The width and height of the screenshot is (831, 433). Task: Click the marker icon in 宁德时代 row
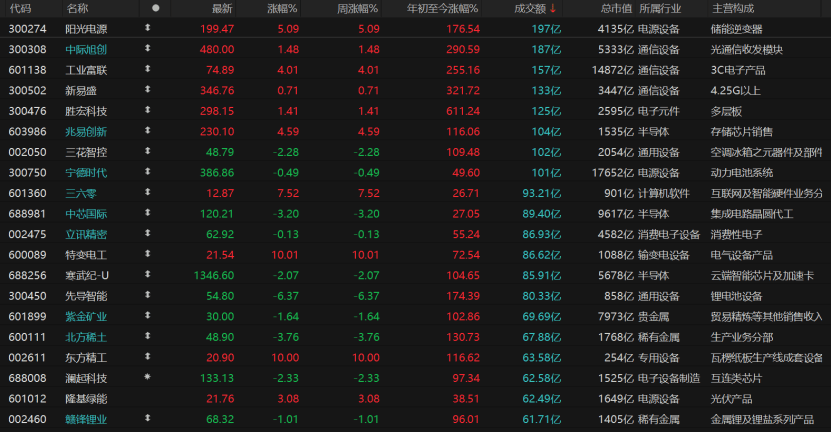pos(148,173)
